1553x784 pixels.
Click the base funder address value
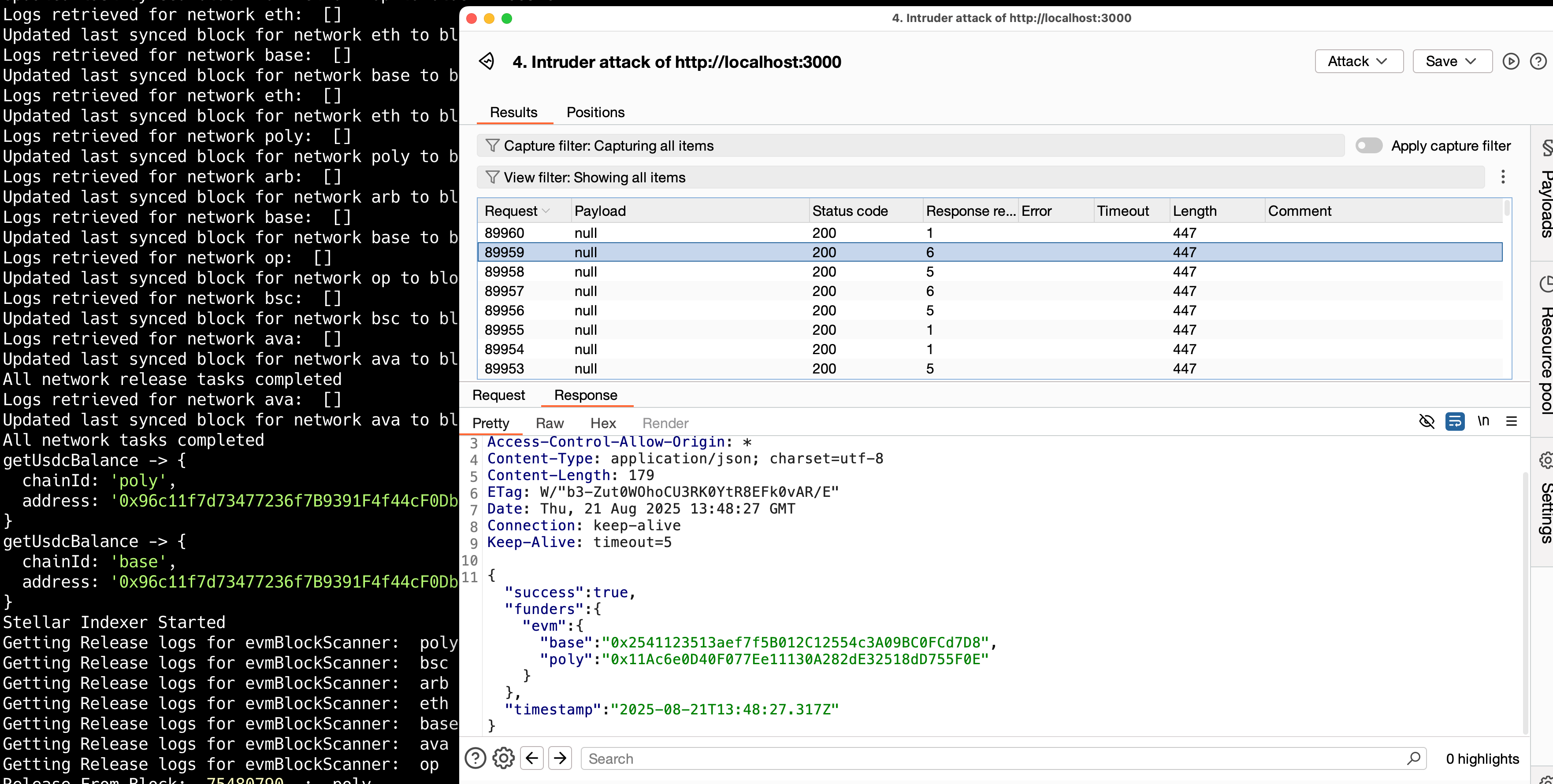click(x=795, y=642)
